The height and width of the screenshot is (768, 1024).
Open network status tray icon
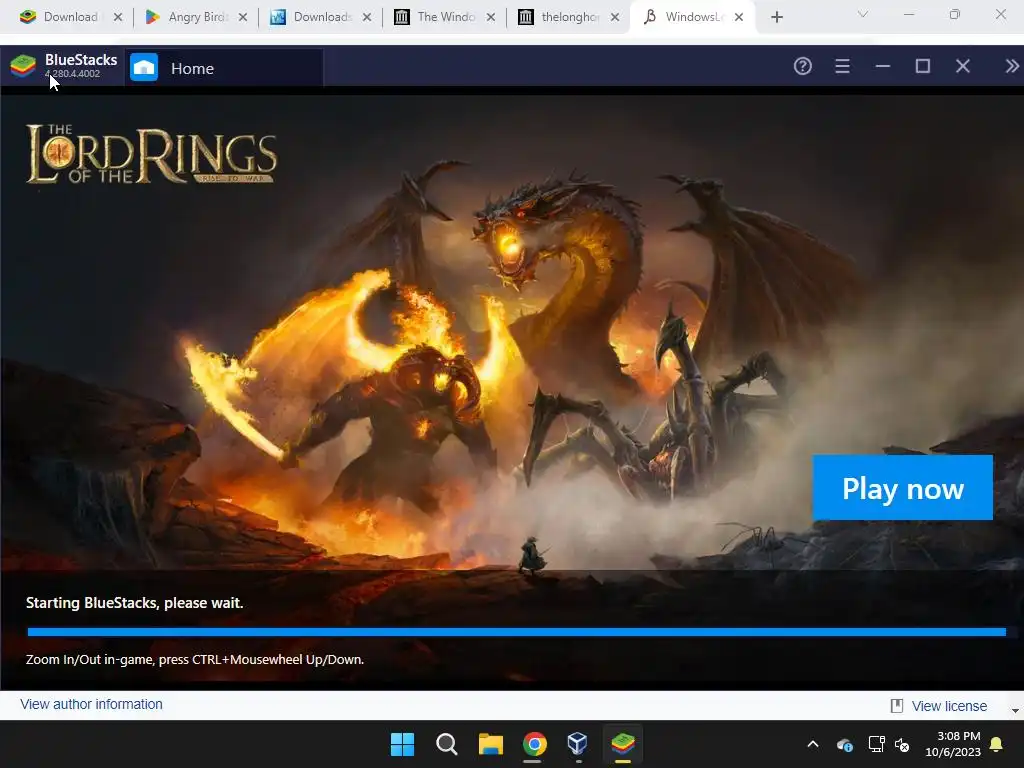click(876, 744)
